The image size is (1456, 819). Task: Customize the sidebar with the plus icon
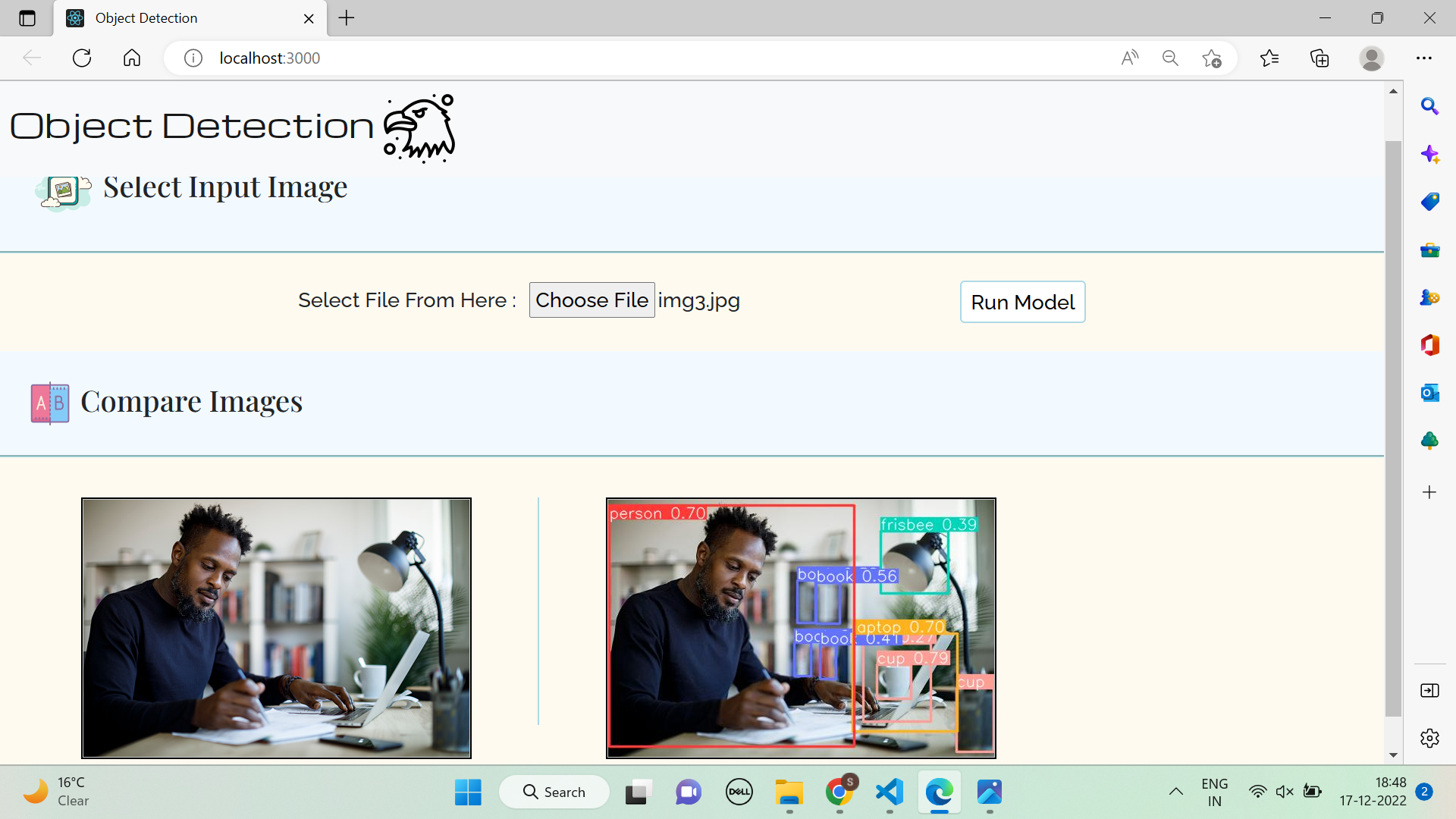pyautogui.click(x=1430, y=492)
